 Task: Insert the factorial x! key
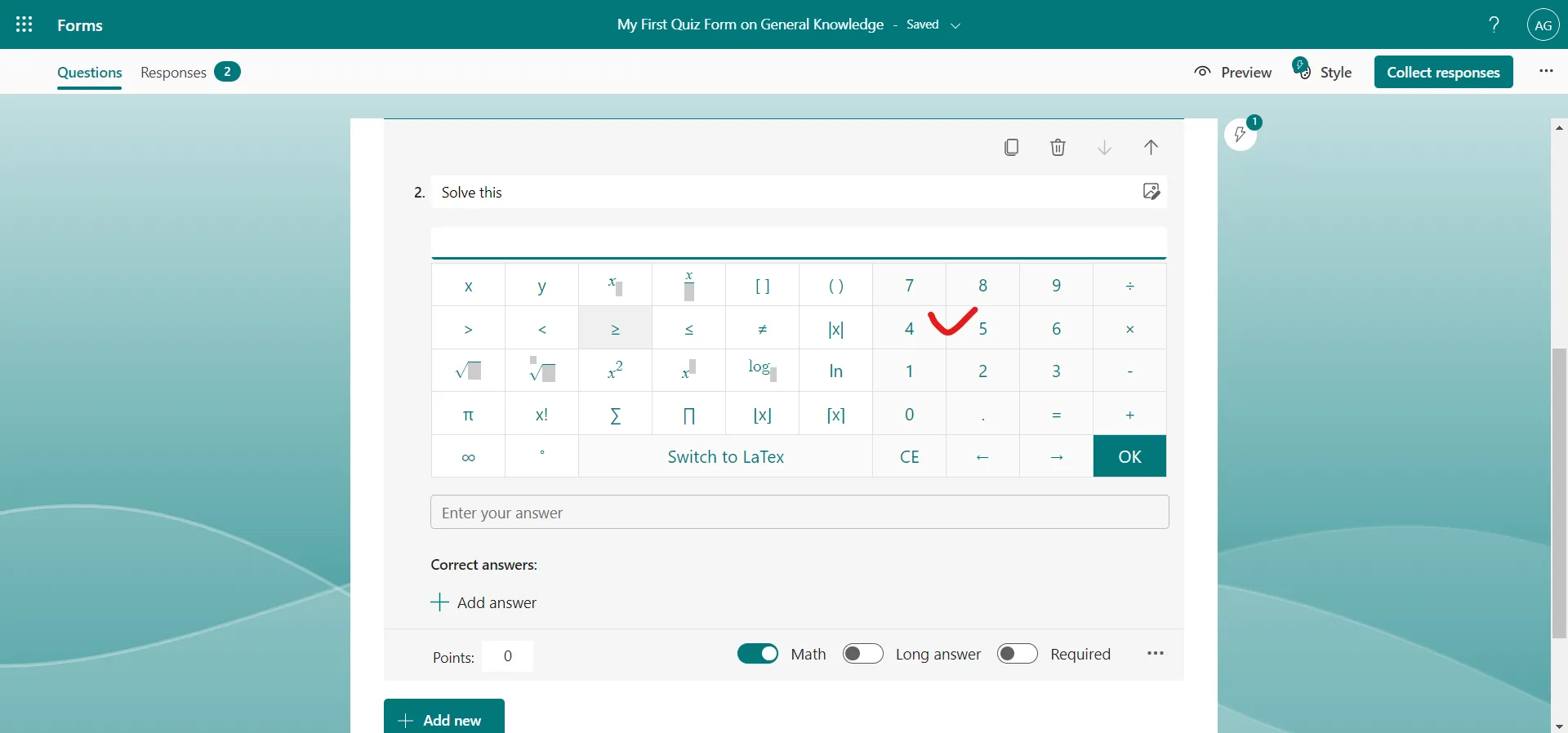tap(541, 414)
